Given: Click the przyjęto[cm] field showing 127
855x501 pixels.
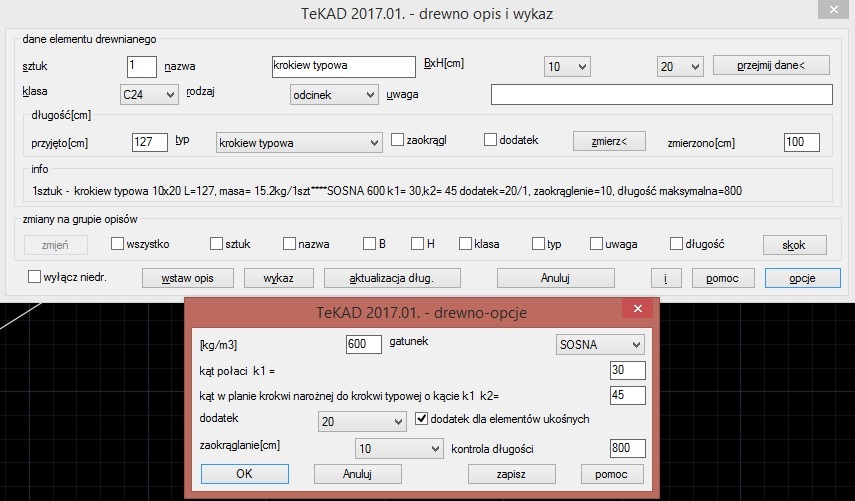Looking at the screenshot, I should 149,142.
